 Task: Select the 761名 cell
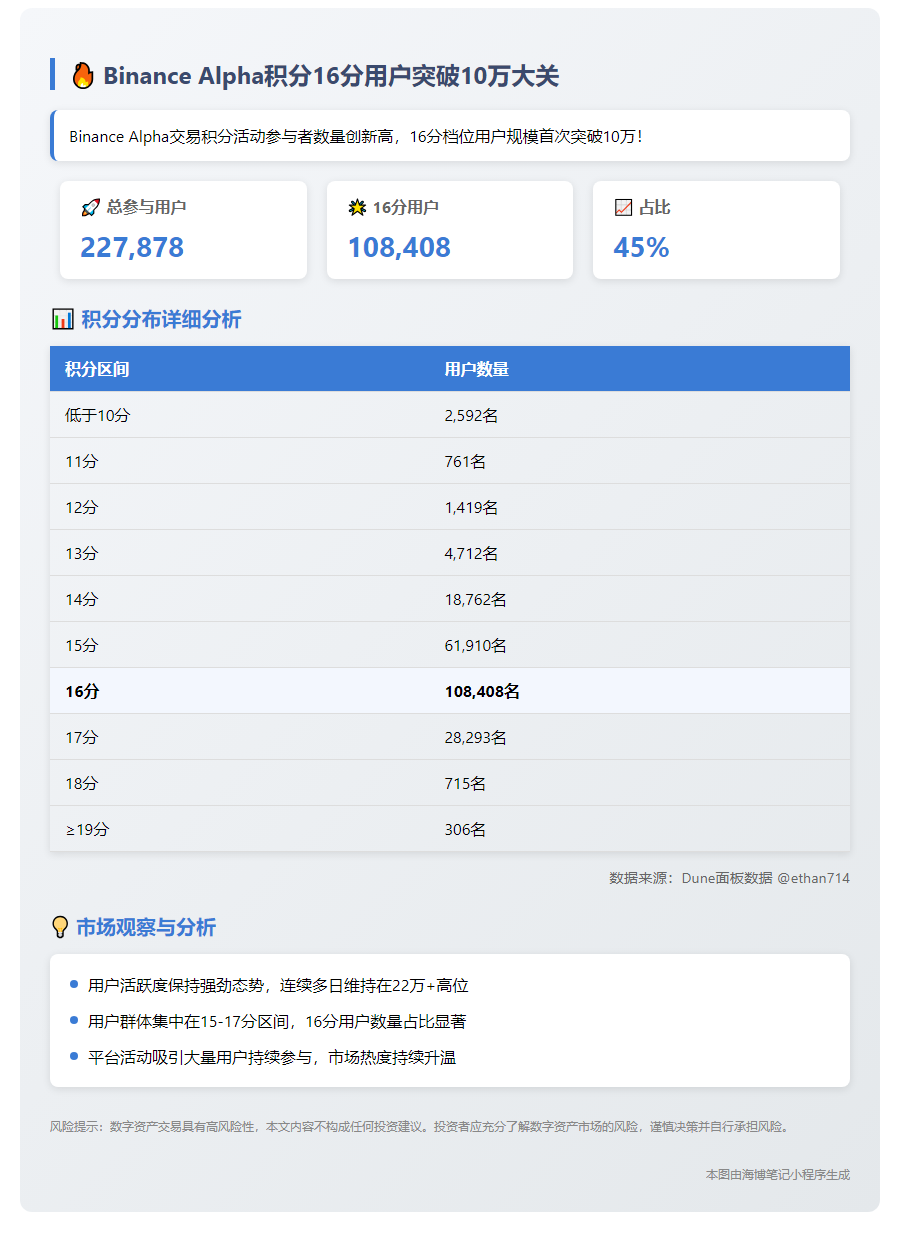[465, 461]
